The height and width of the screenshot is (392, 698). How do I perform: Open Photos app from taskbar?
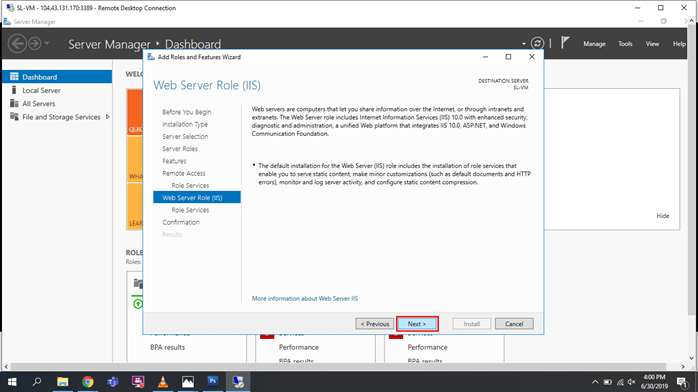coord(188,382)
